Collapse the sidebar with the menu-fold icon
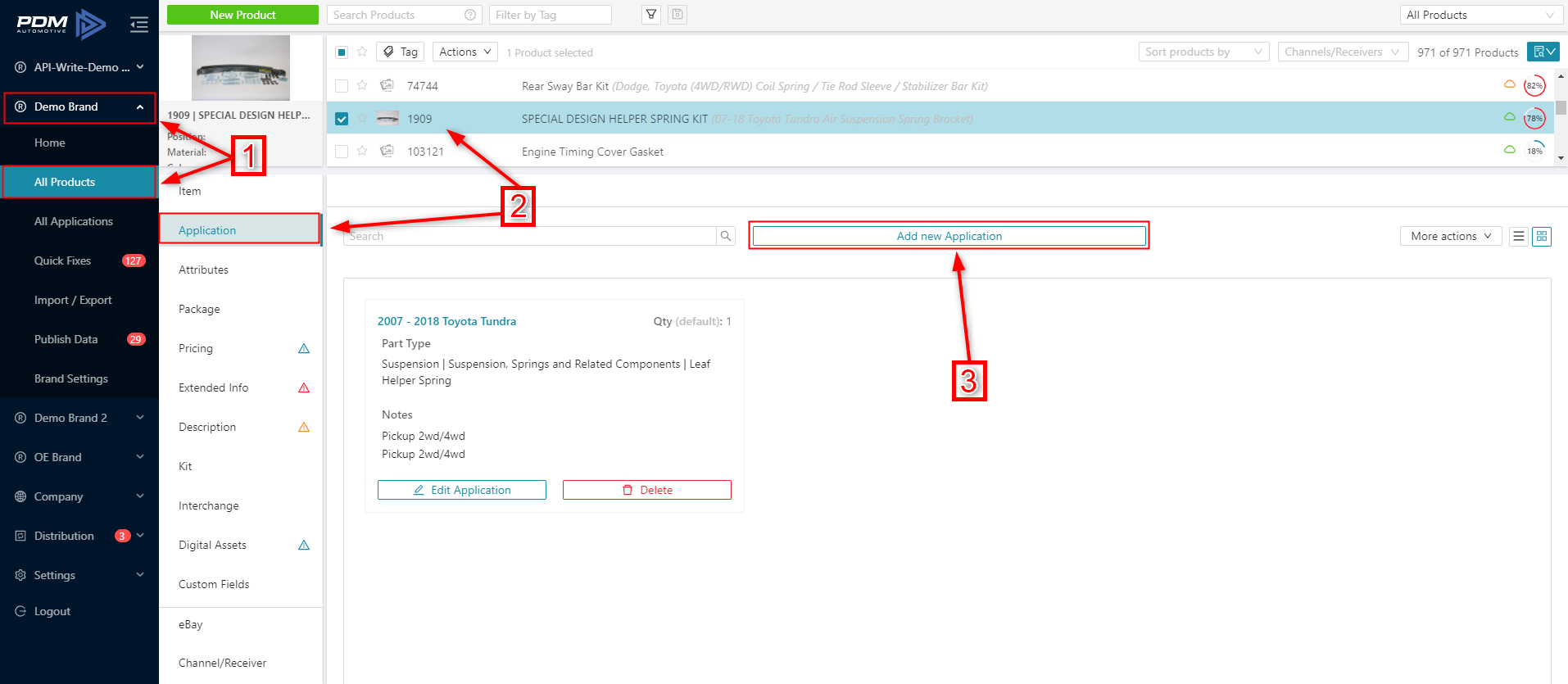This screenshot has height=684, width=1568. (139, 25)
